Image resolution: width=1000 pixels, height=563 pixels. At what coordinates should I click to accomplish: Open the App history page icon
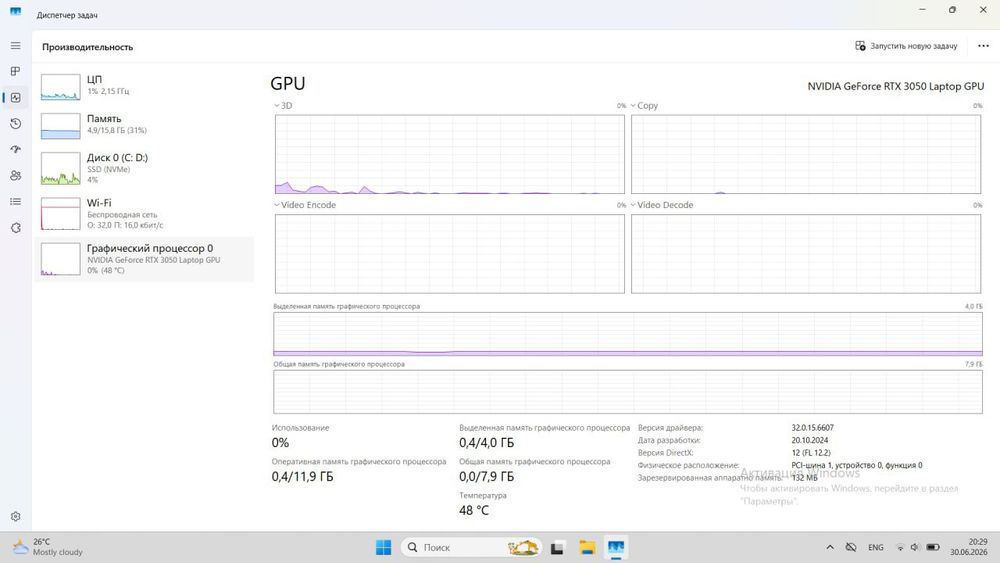tap(15, 124)
